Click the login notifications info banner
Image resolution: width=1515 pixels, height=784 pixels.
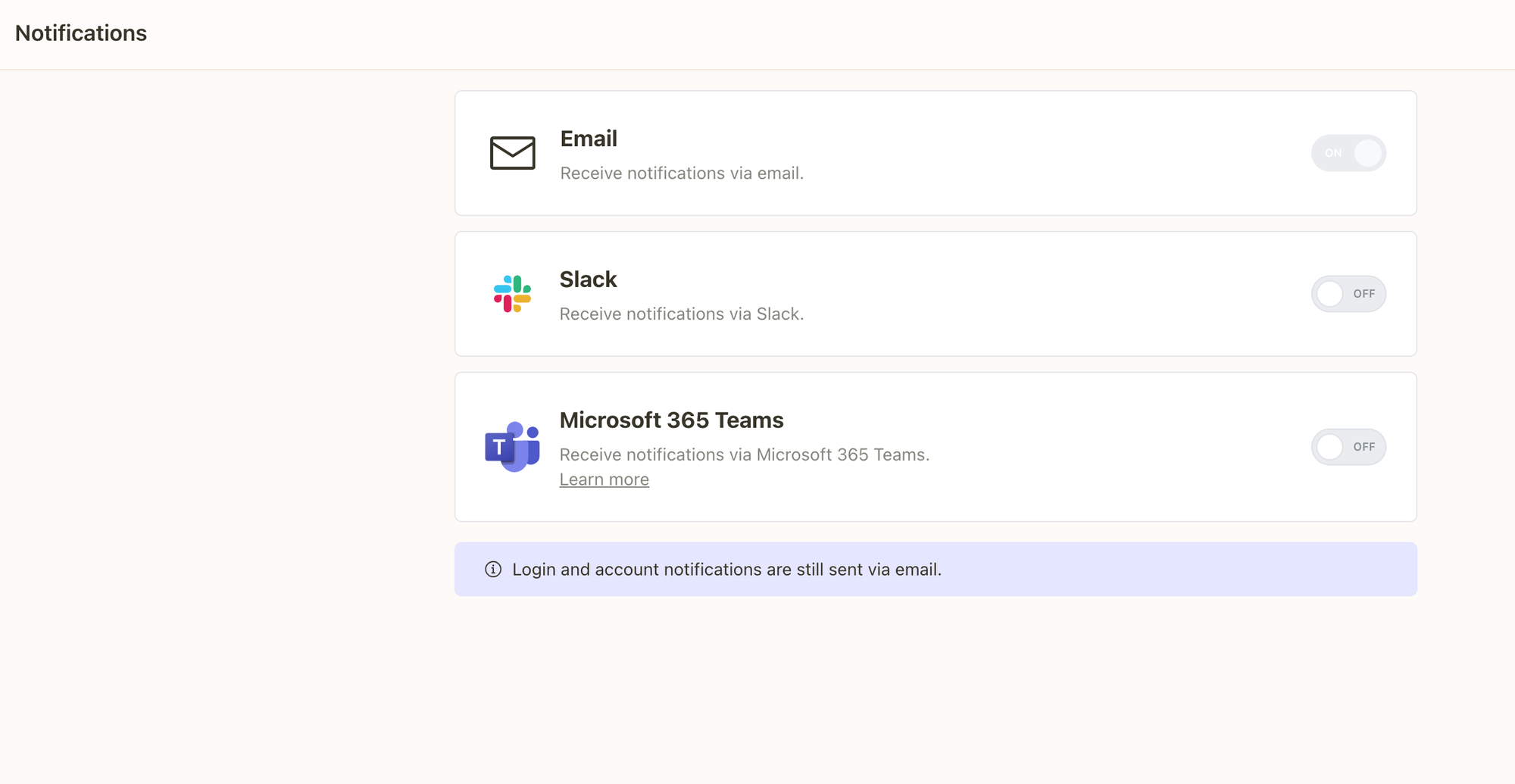935,569
